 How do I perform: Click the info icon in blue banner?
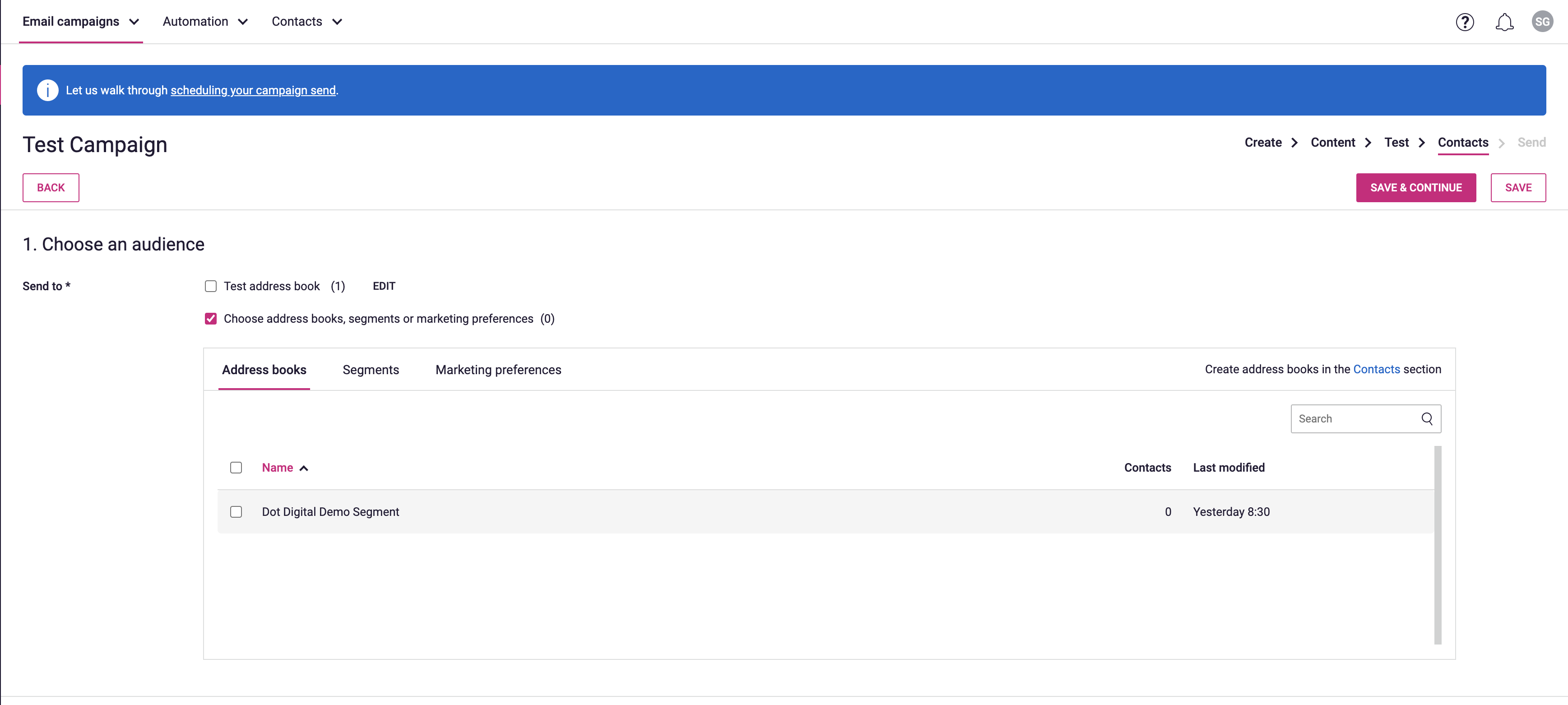pos(47,90)
